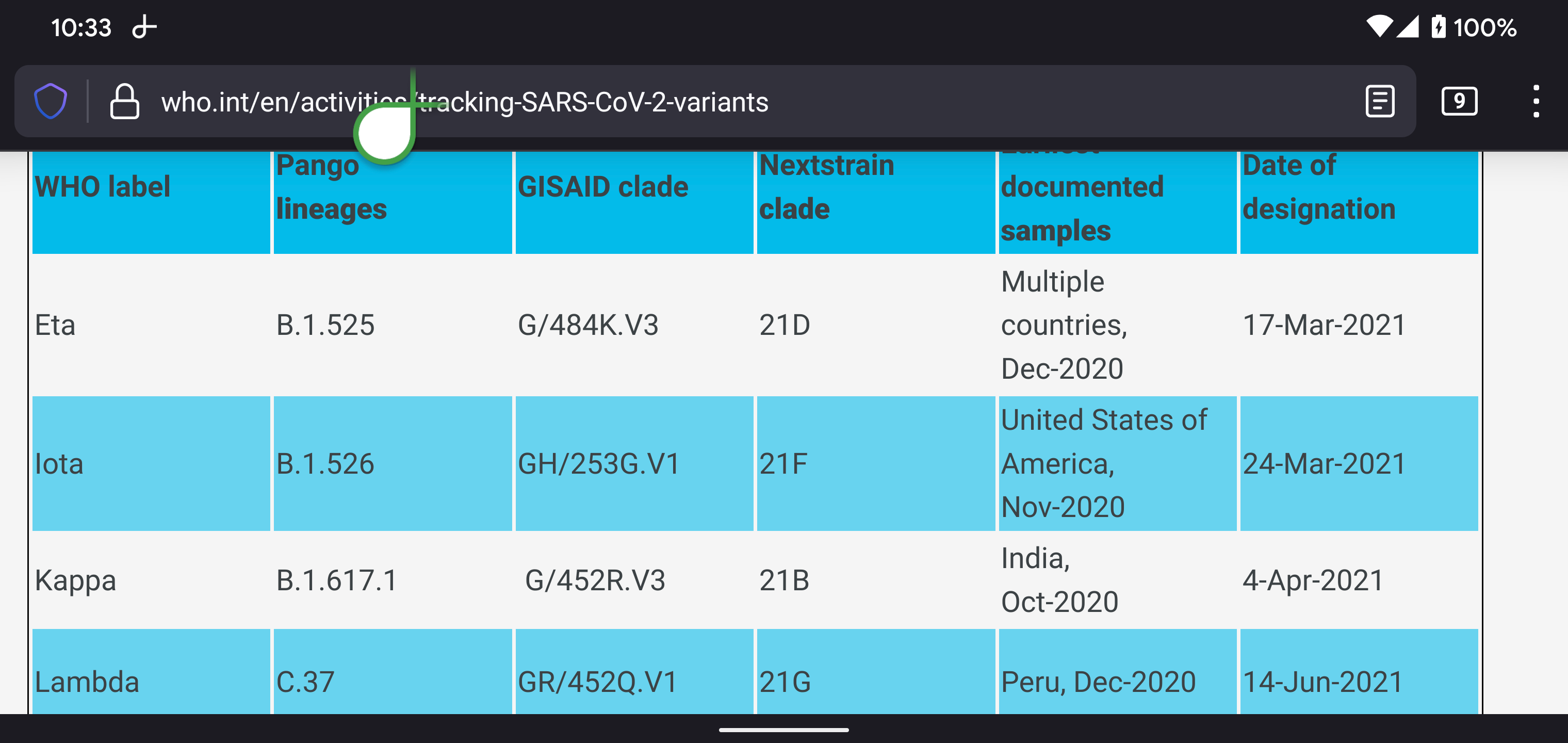Open the tab switcher showing 9 tabs

(1459, 101)
